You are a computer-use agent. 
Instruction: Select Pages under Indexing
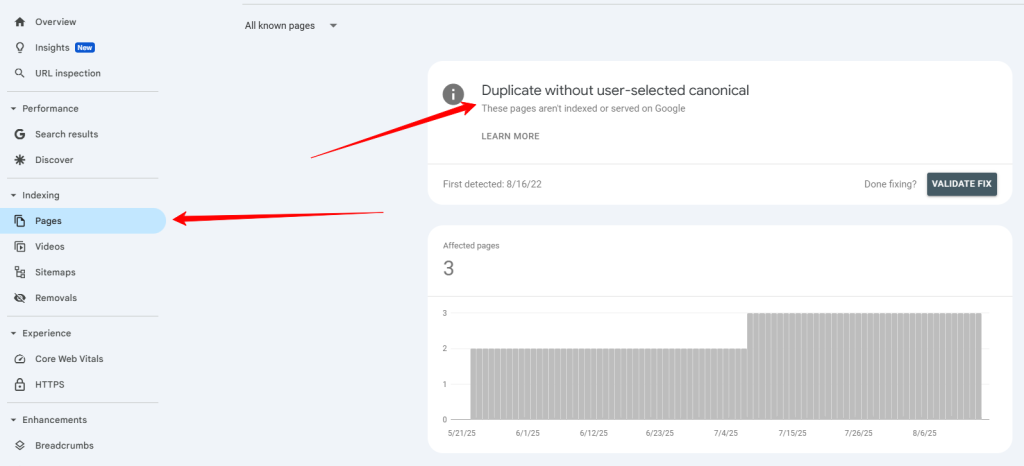(83, 221)
